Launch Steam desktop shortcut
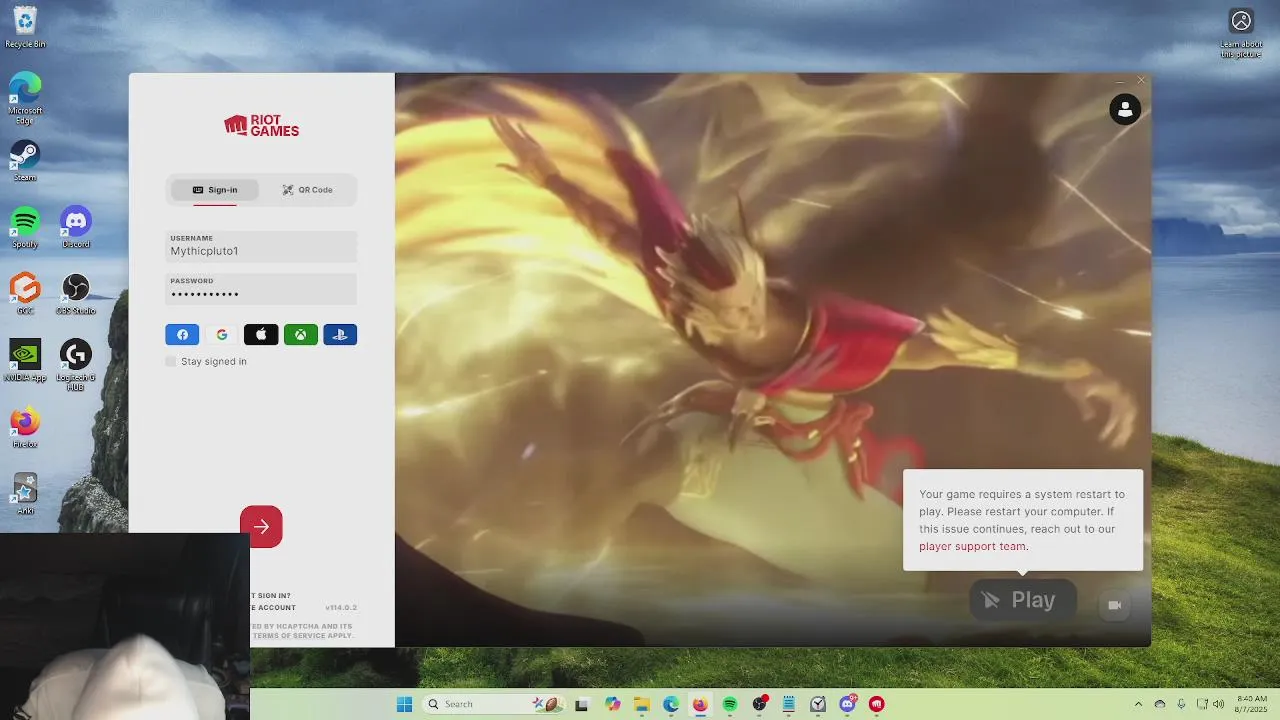The width and height of the screenshot is (1280, 720). pos(25,161)
